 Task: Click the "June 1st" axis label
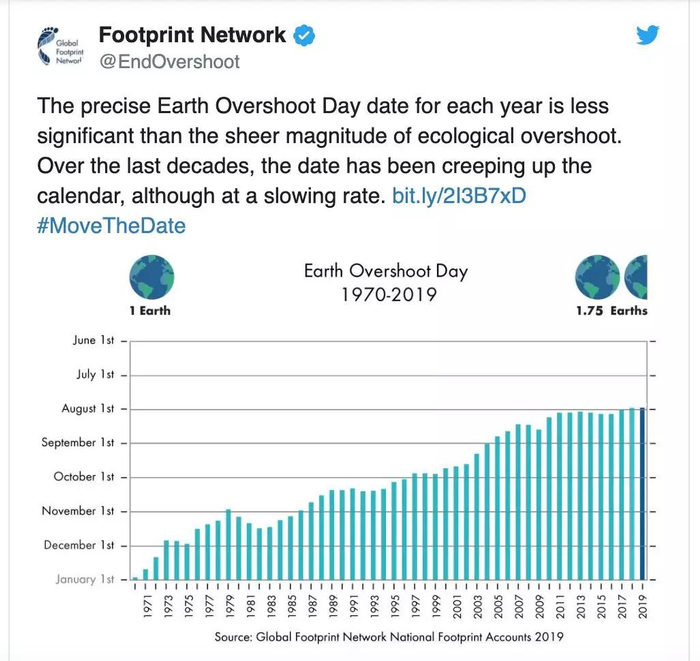98,341
